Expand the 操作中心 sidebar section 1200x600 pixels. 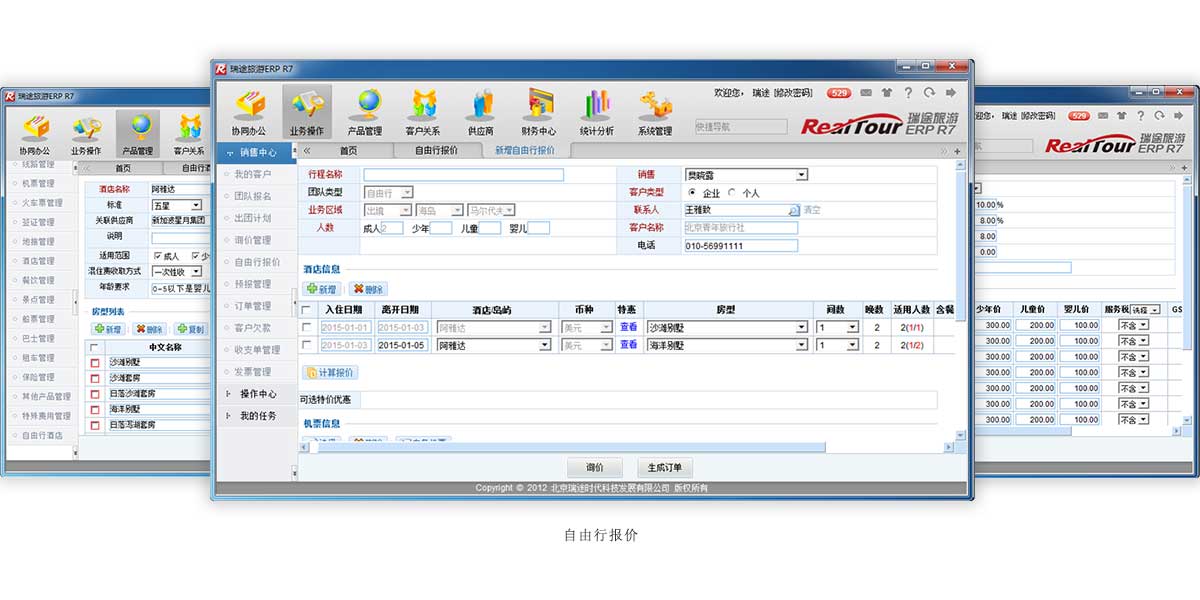[x=257, y=394]
